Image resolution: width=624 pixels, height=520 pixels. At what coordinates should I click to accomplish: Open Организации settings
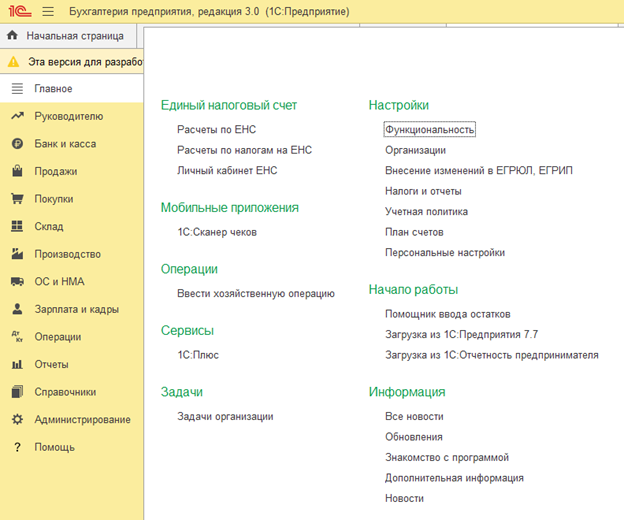click(415, 150)
